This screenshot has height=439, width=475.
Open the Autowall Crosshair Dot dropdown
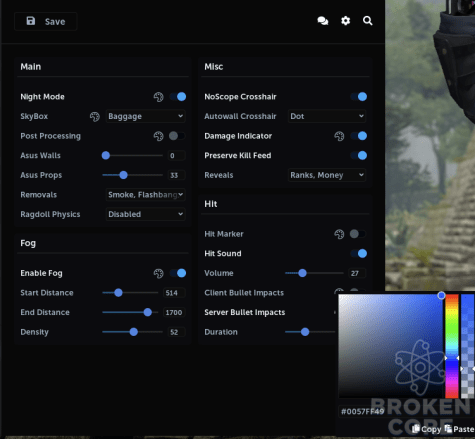(x=327, y=116)
